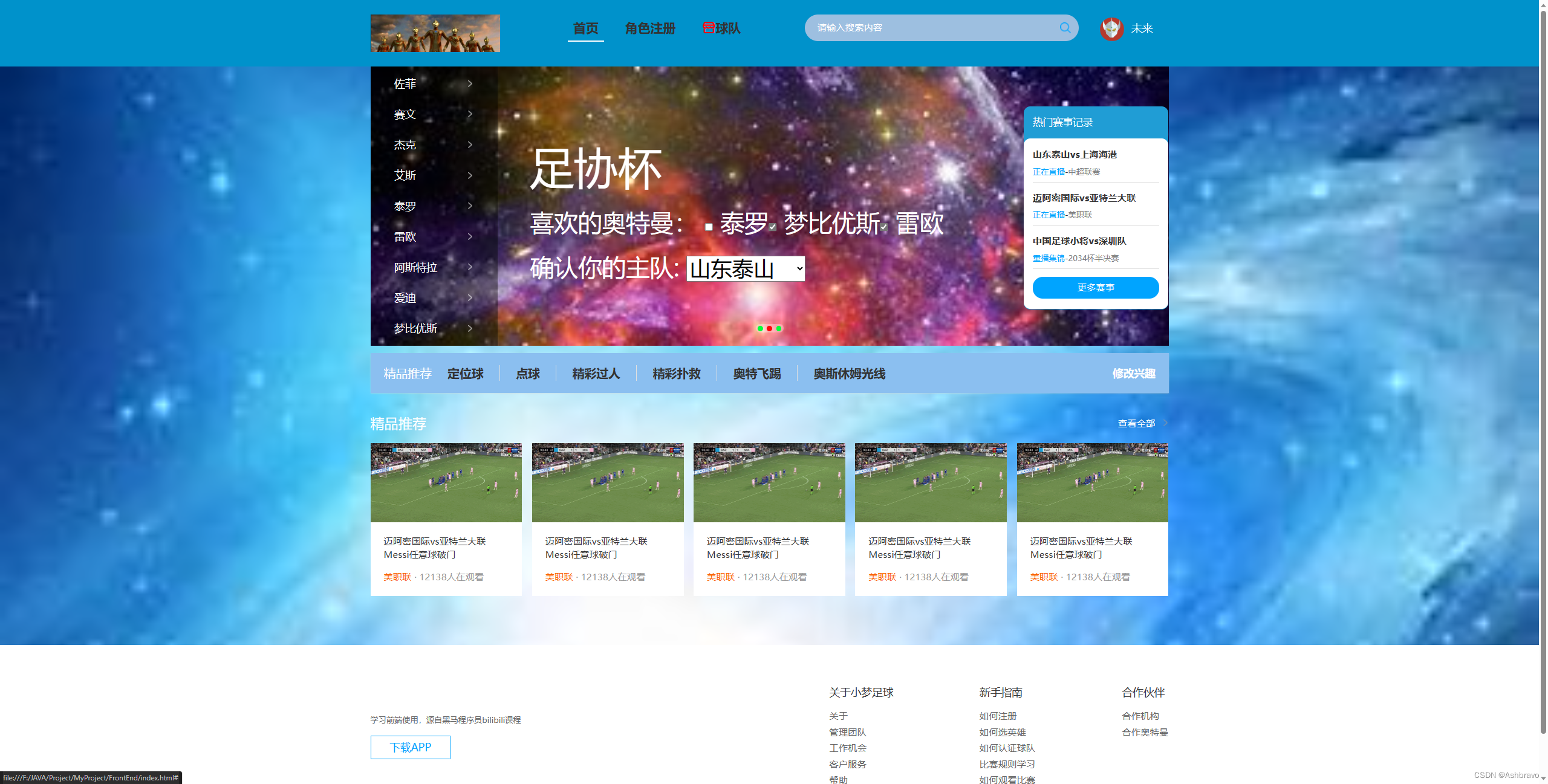Check the 泰罗 checkbox

709,227
